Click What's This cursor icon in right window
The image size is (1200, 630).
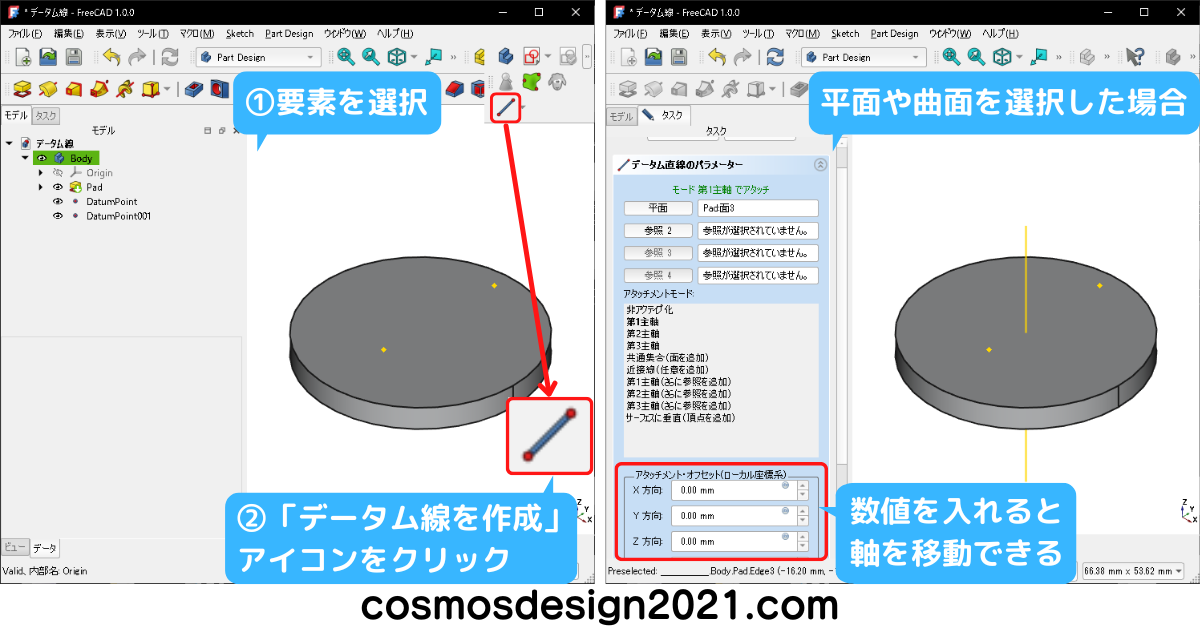pyautogui.click(x=1135, y=57)
